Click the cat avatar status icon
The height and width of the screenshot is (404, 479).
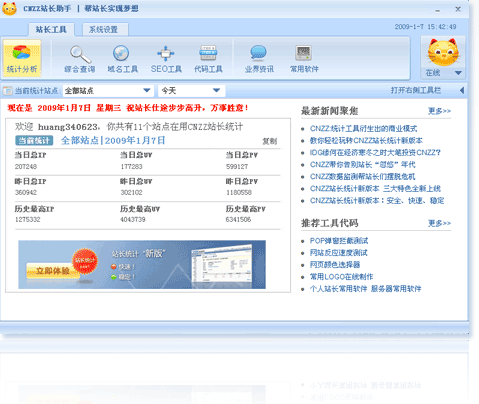(443, 53)
